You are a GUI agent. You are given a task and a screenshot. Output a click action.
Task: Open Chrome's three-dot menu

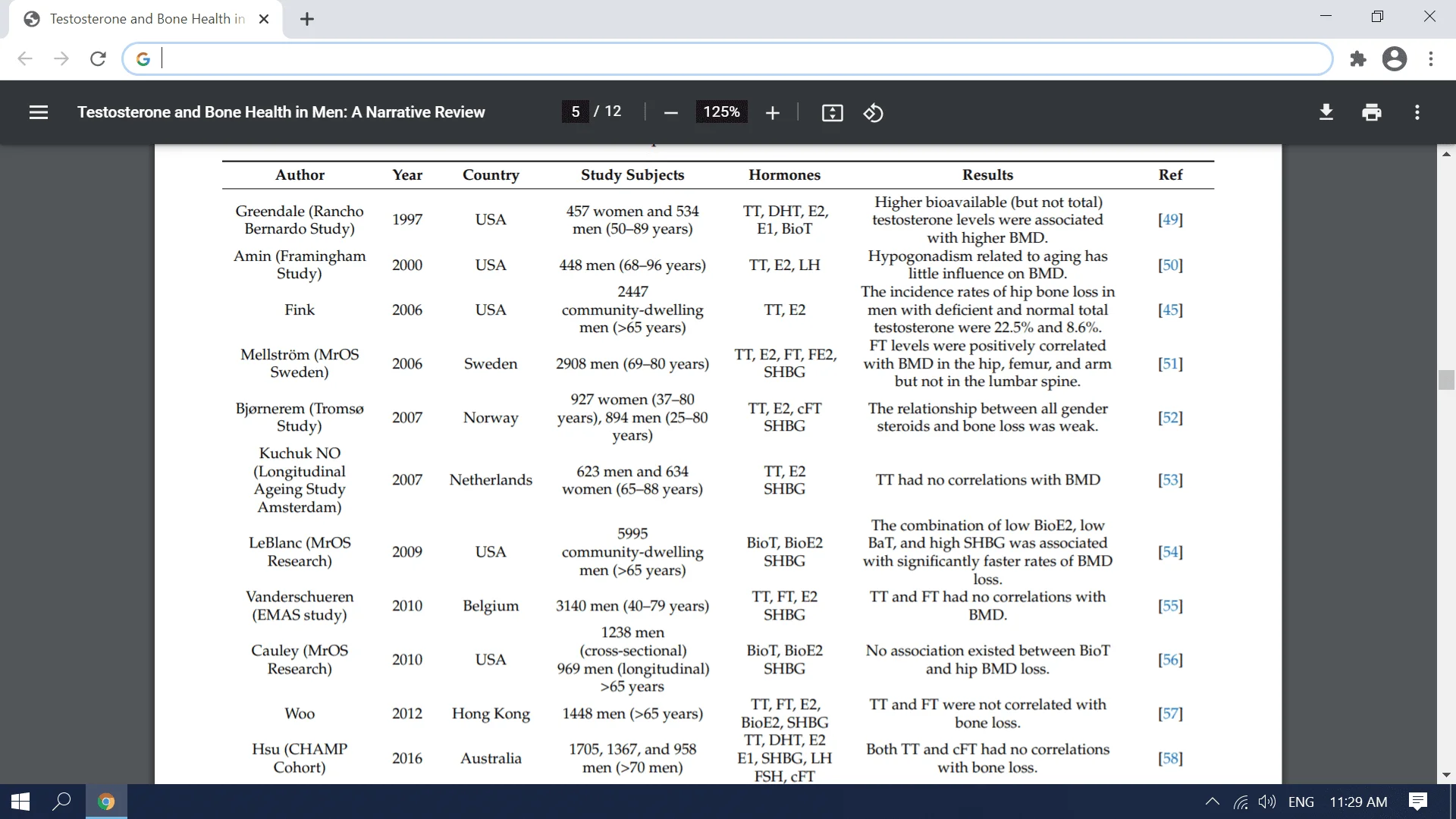[x=1431, y=58]
